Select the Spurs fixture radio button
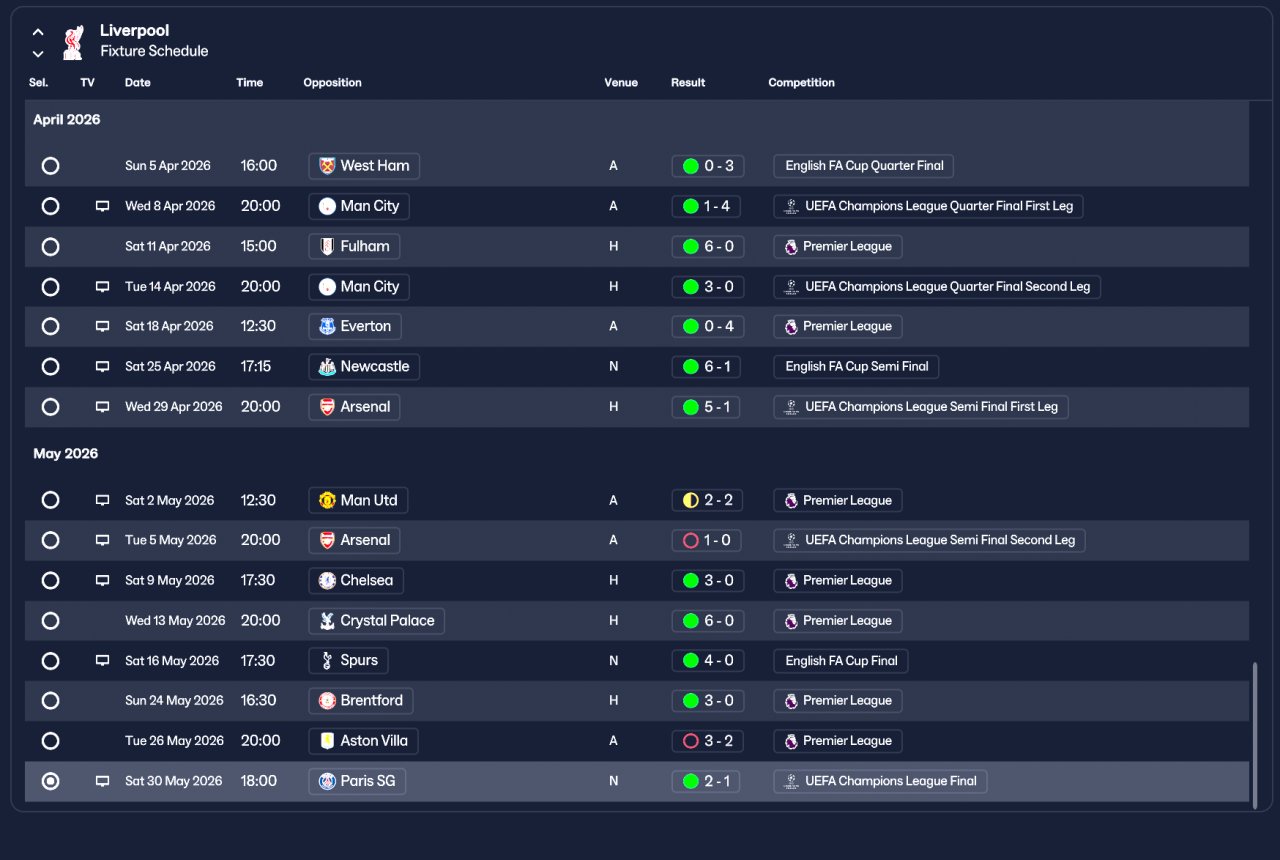Image resolution: width=1280 pixels, height=860 pixels. click(50, 661)
